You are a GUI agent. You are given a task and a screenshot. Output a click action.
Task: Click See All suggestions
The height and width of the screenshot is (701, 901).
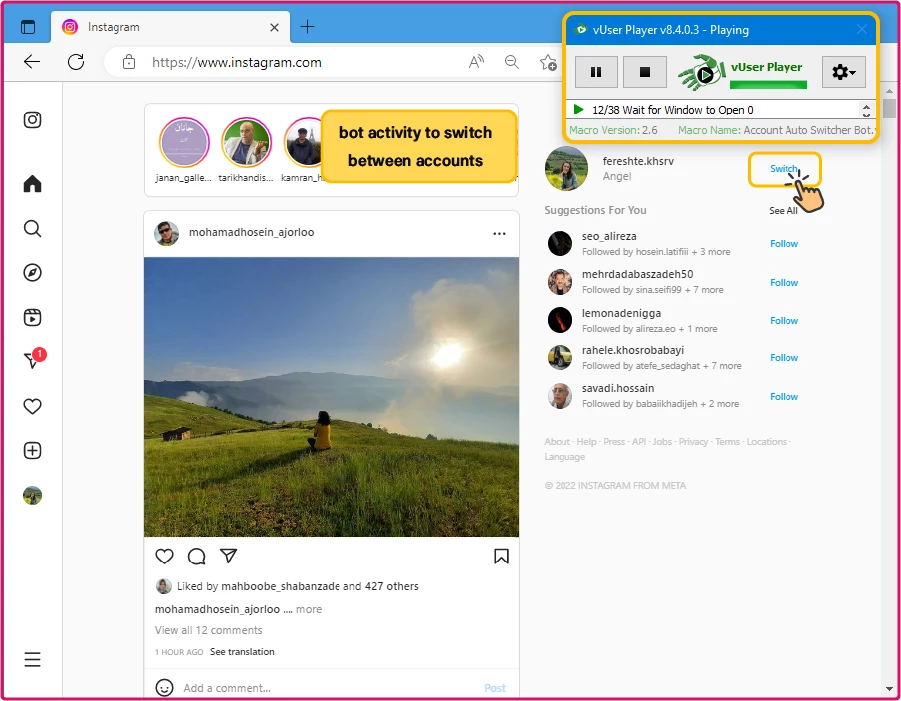coord(783,211)
